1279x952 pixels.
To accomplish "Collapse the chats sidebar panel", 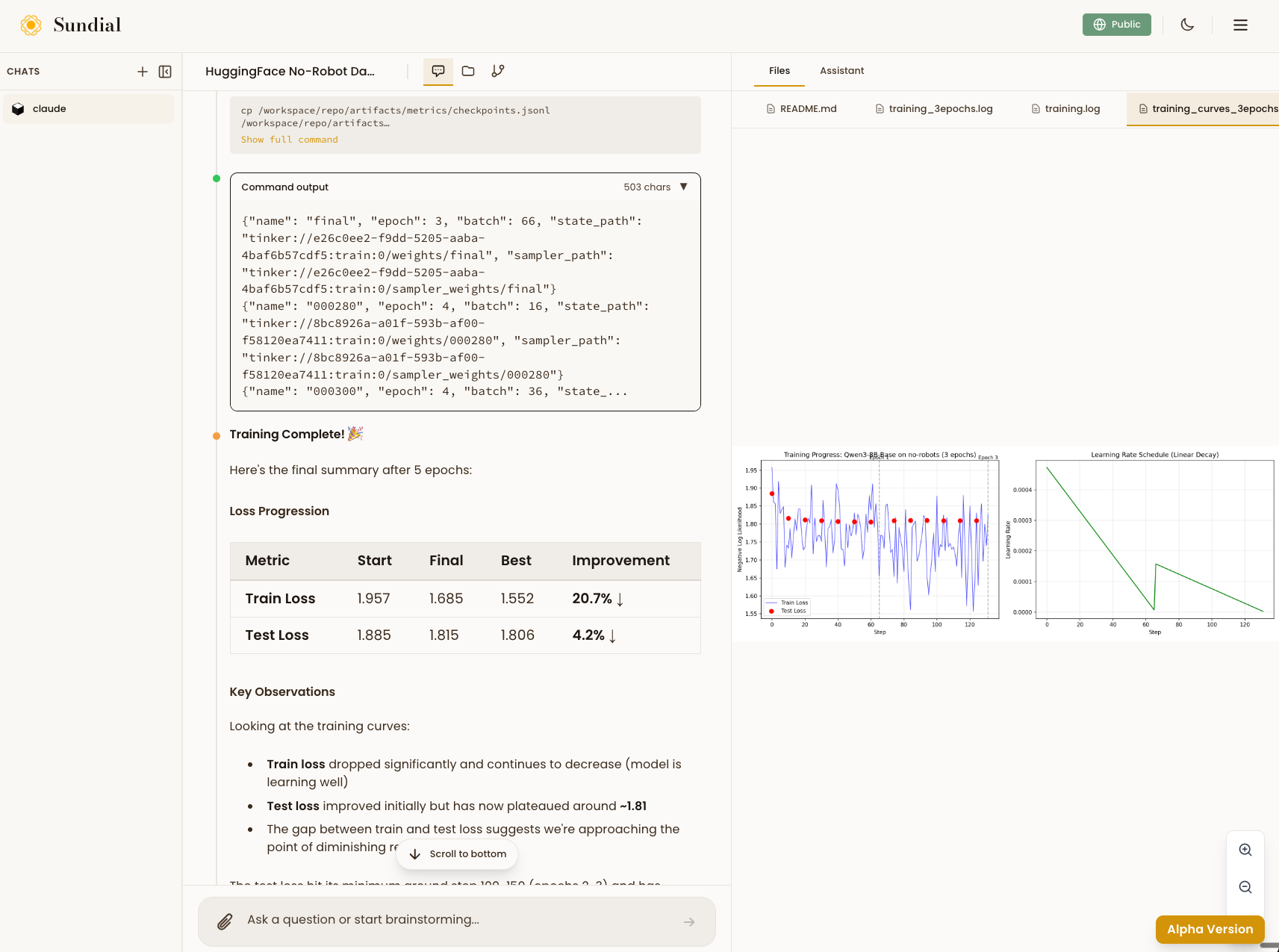I will coord(165,72).
